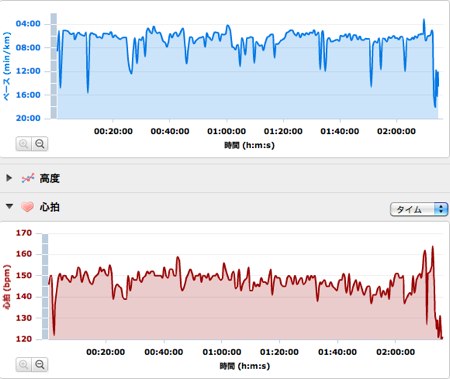450x379 pixels.
Task: Click the 高度 section label
Action: (50, 178)
